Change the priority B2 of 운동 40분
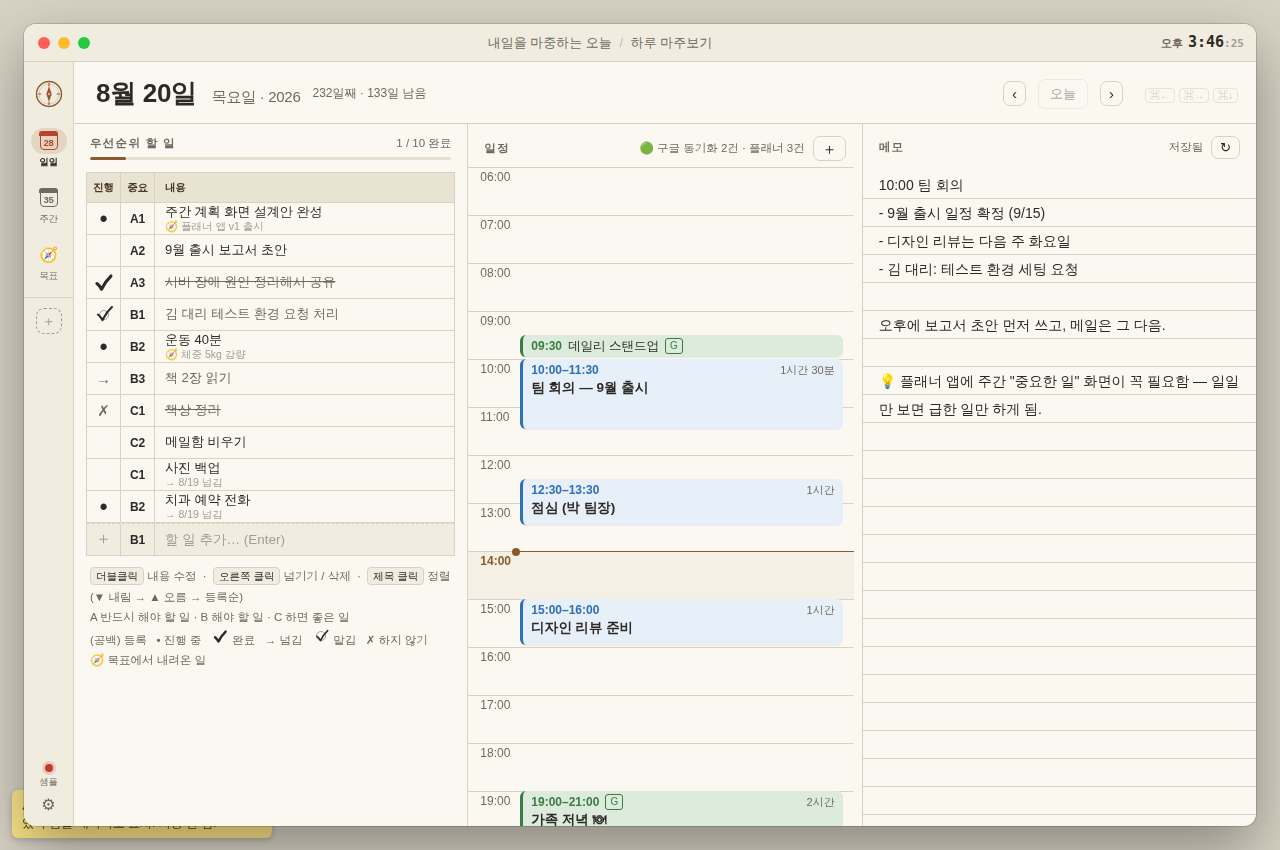This screenshot has width=1280, height=850. point(137,347)
